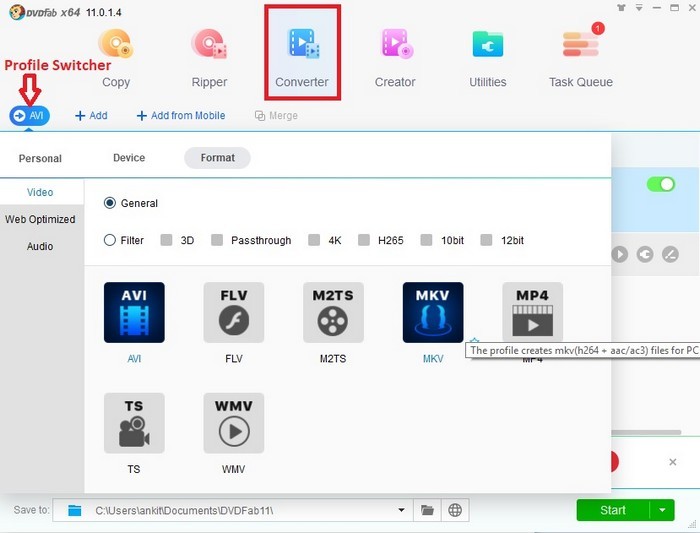
Task: Check the 4K filter checkbox
Action: 314,240
